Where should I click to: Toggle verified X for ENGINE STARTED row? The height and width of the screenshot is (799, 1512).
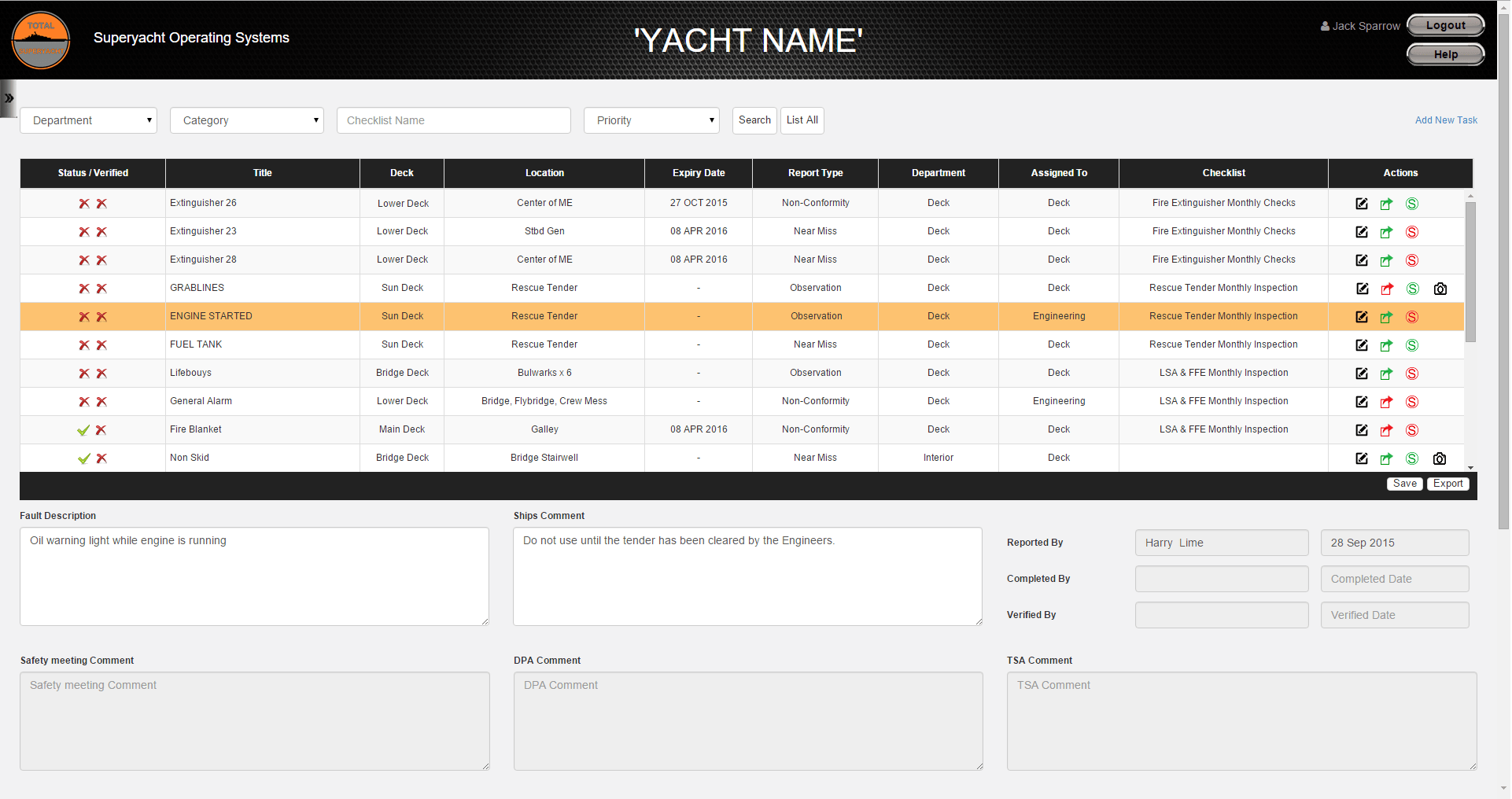[x=101, y=317]
